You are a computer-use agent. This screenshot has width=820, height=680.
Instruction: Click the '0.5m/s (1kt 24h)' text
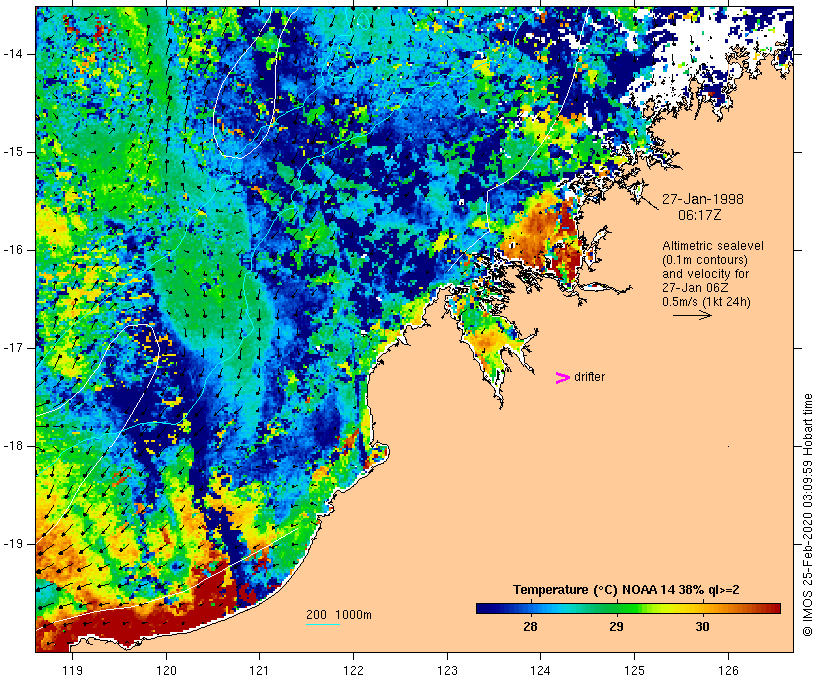[706, 302]
